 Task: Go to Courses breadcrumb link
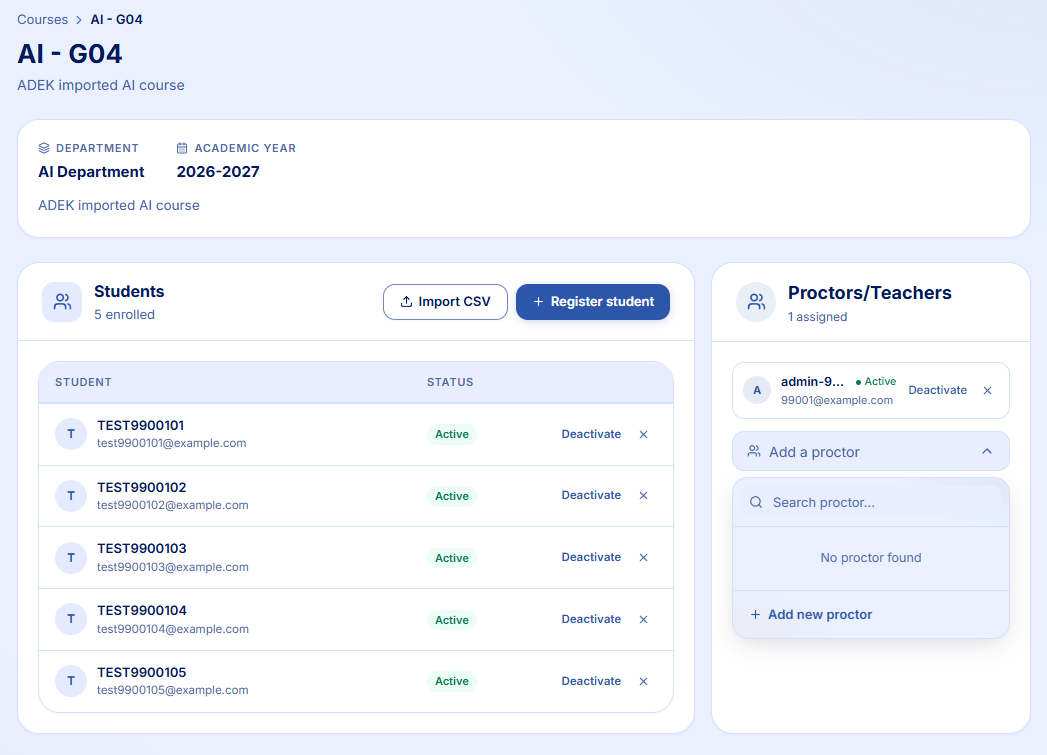pos(43,20)
